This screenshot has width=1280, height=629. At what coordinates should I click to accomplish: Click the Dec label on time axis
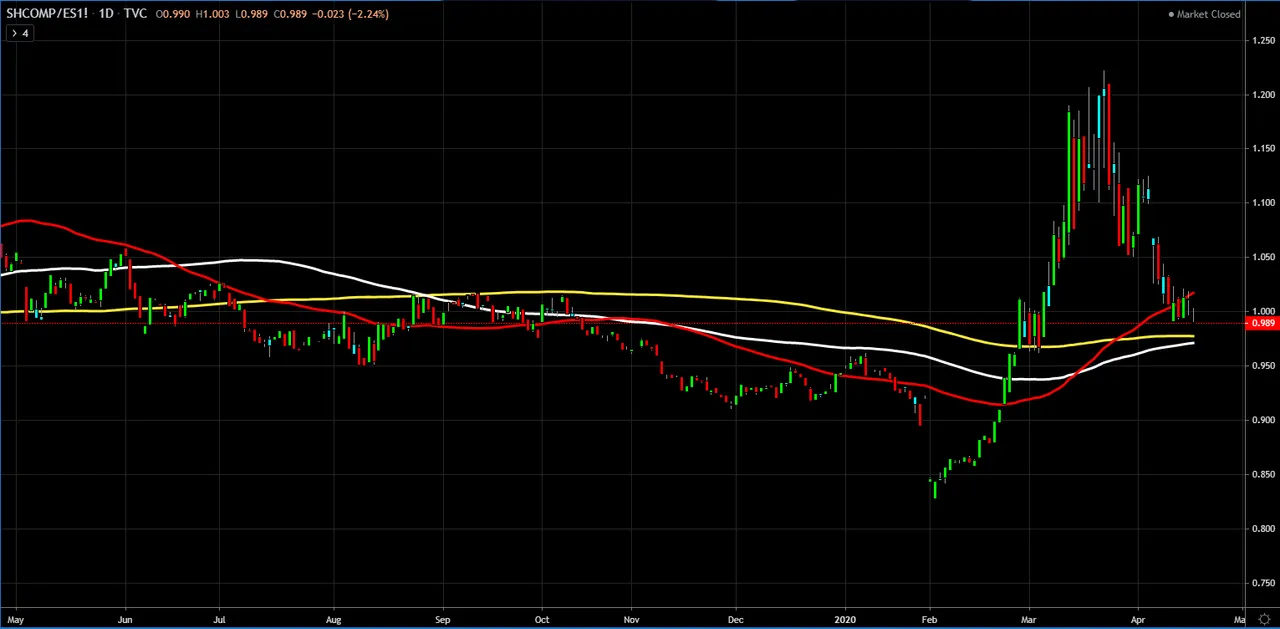(x=735, y=620)
